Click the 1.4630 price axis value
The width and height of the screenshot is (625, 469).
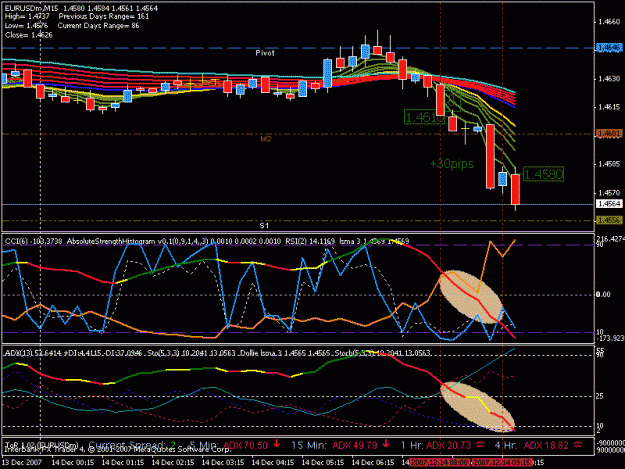pyautogui.click(x=609, y=79)
